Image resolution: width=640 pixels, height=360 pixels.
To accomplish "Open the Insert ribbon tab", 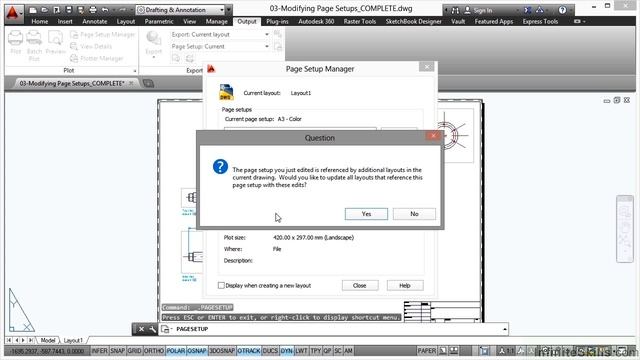I will (x=65, y=21).
